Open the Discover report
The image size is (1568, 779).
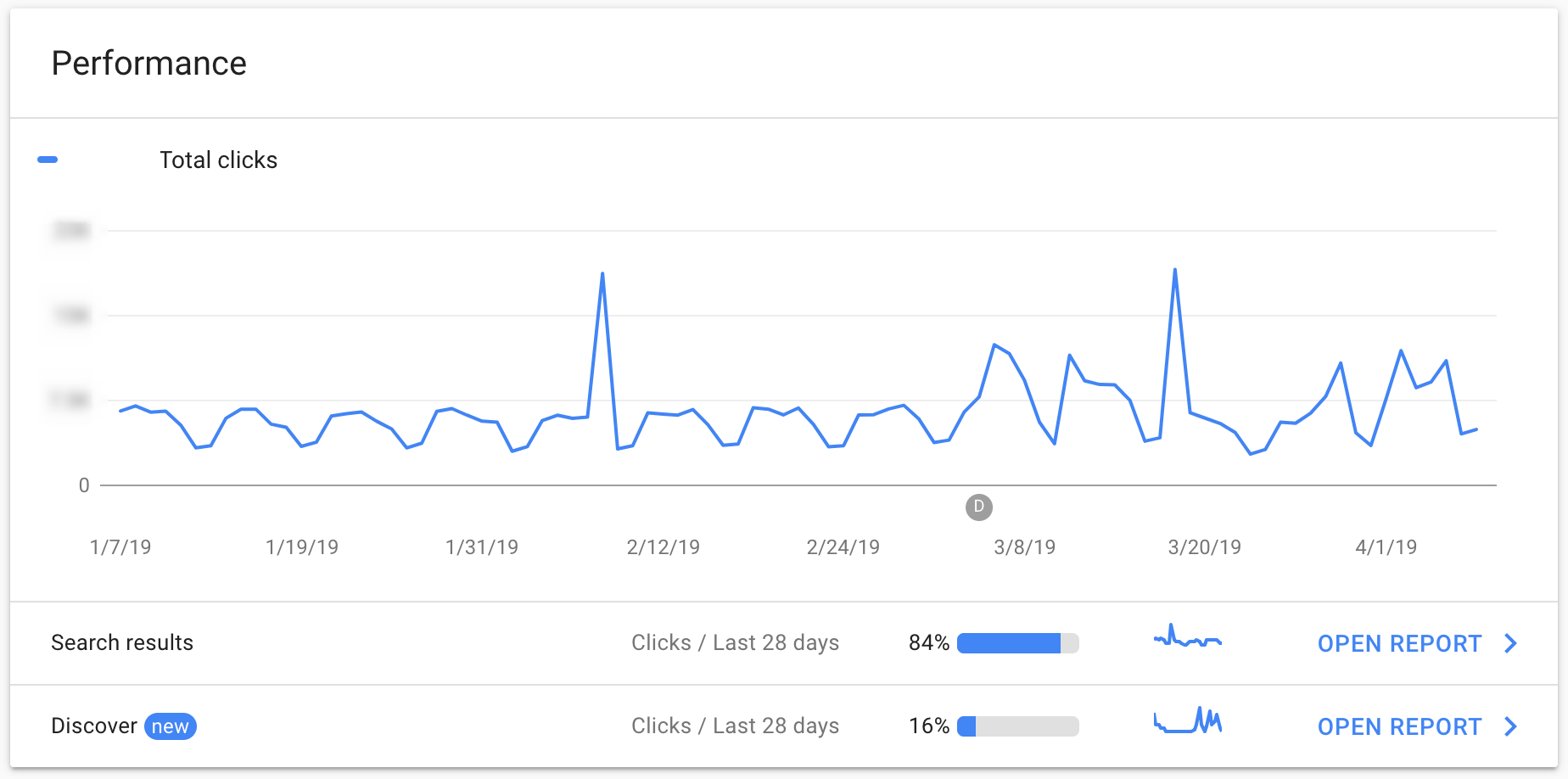[1399, 726]
